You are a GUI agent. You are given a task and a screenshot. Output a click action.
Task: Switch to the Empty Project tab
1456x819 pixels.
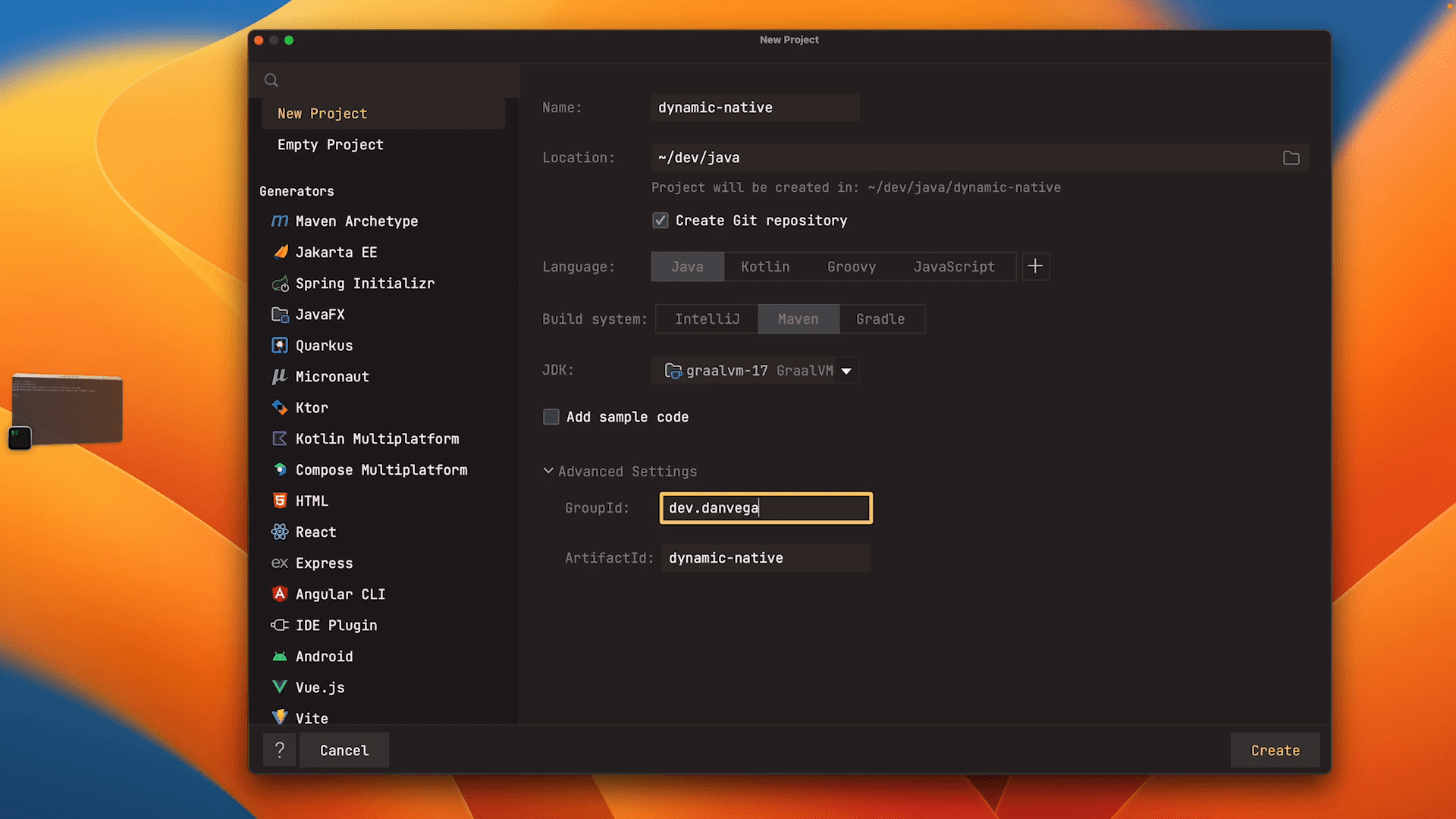pos(330,144)
